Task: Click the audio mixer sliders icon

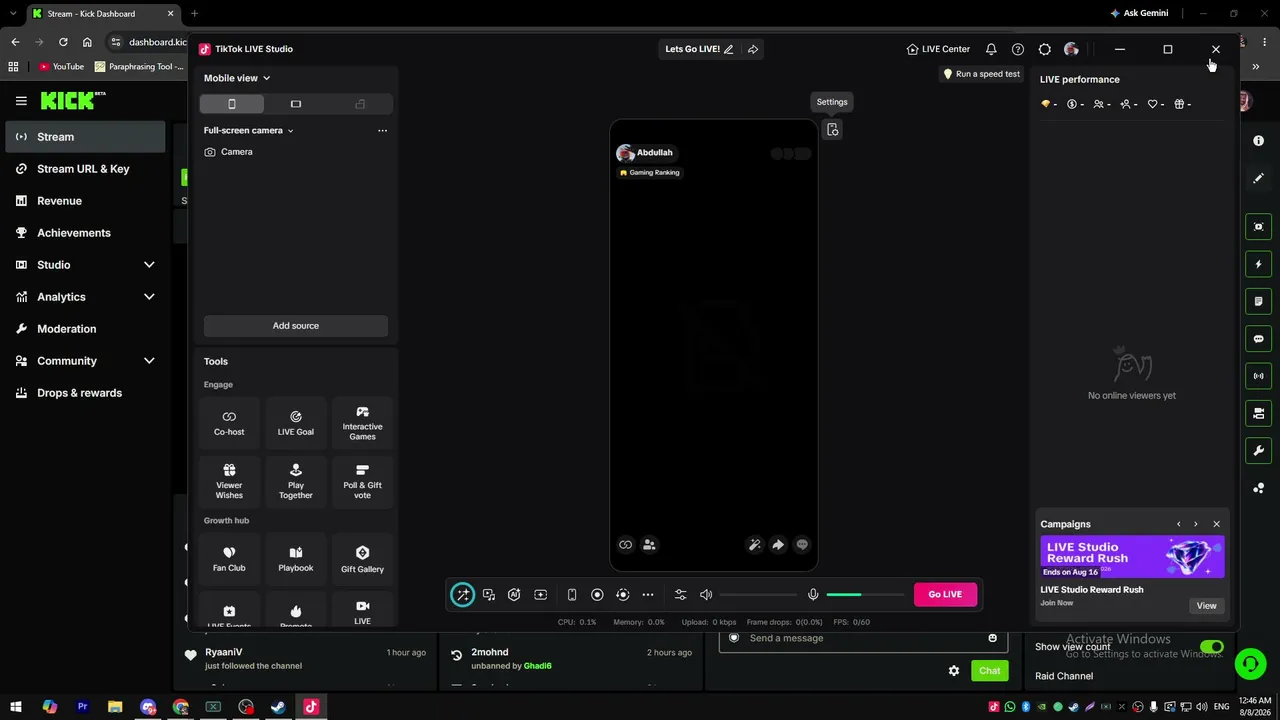Action: pos(681,595)
